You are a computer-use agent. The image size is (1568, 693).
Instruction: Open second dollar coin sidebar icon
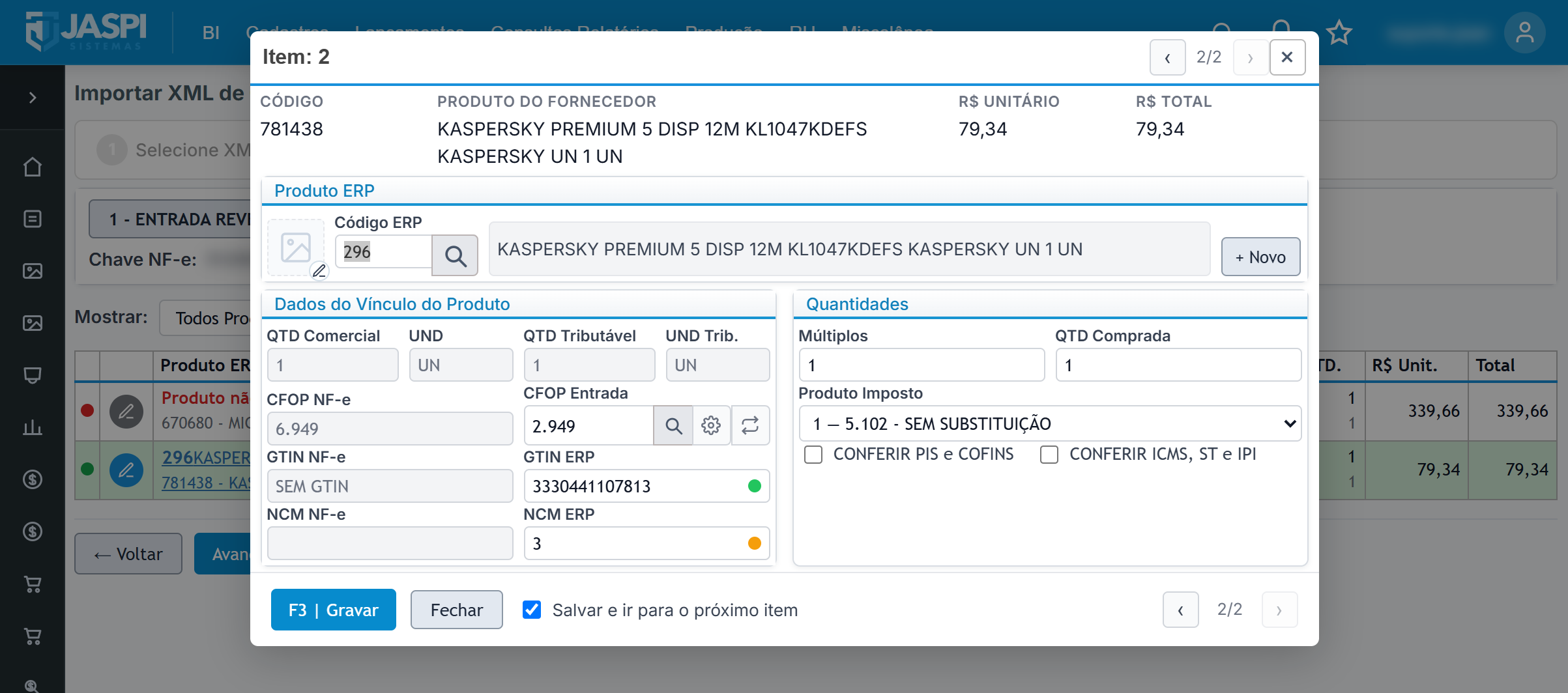click(33, 531)
